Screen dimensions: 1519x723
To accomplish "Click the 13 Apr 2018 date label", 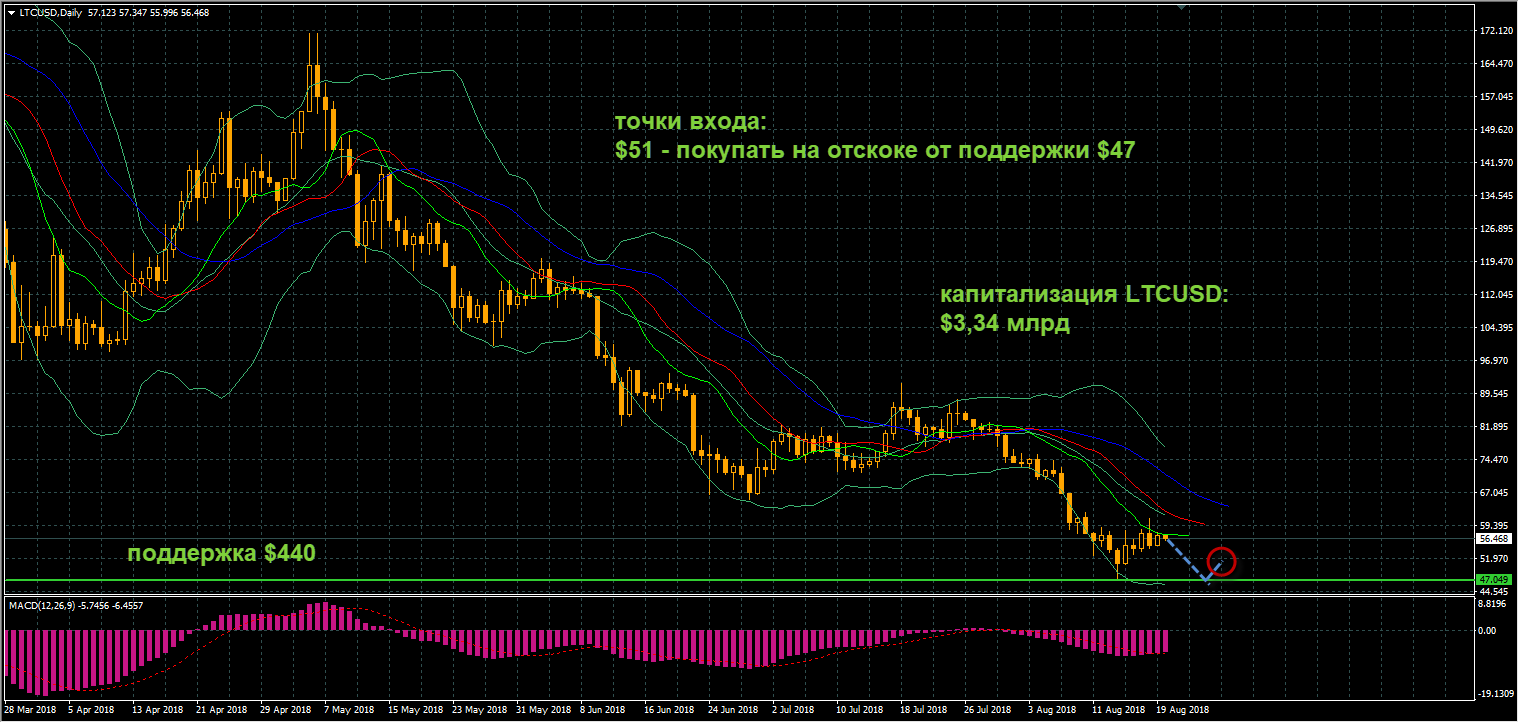I will 158,710.
